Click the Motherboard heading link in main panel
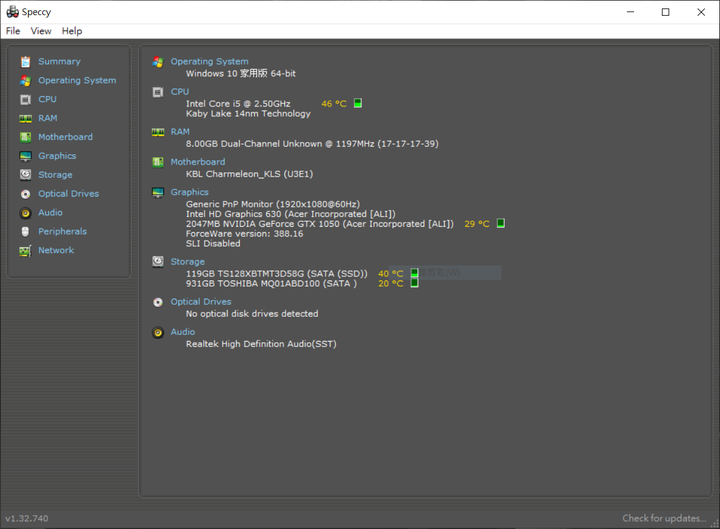This screenshot has width=720, height=529. pos(198,162)
